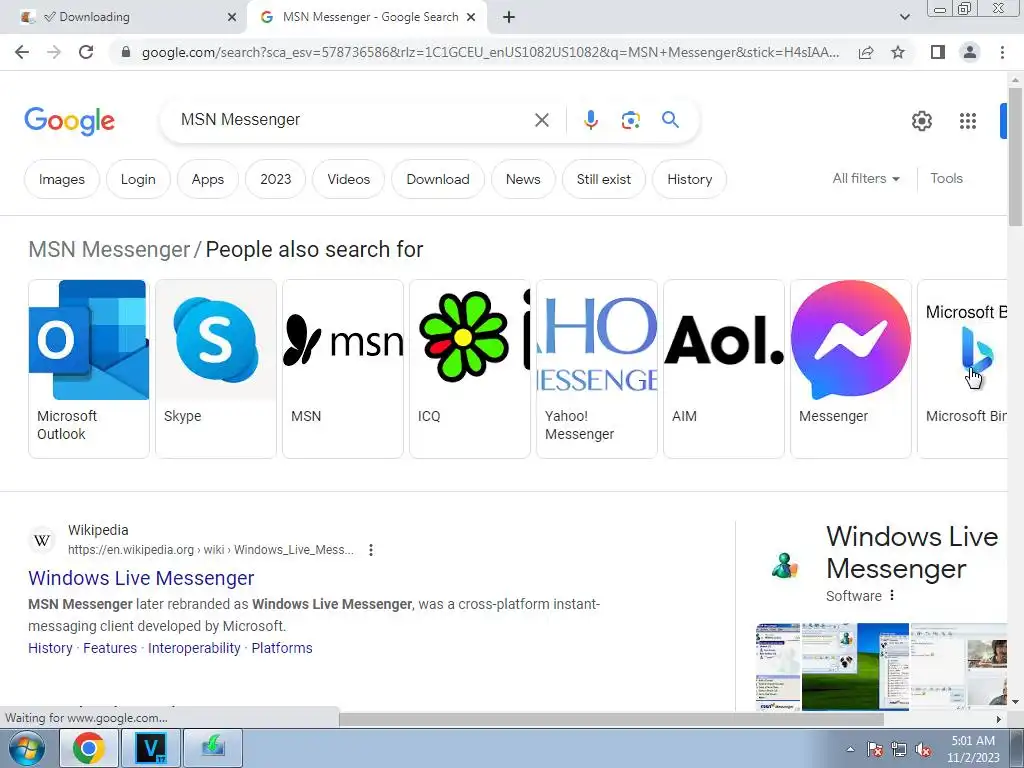The height and width of the screenshot is (768, 1024).
Task: Open Google quick settings gear
Action: pos(921,121)
